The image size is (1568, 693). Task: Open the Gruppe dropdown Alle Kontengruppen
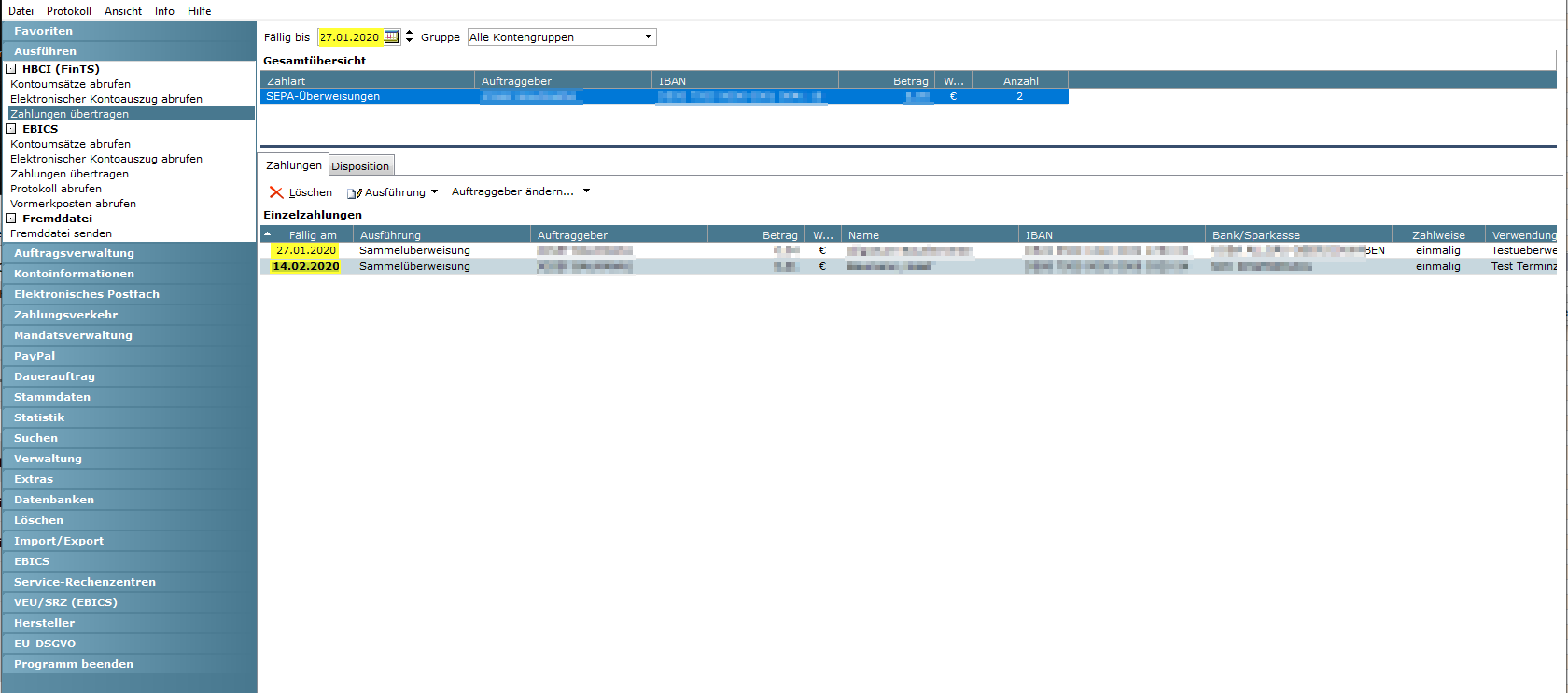562,37
